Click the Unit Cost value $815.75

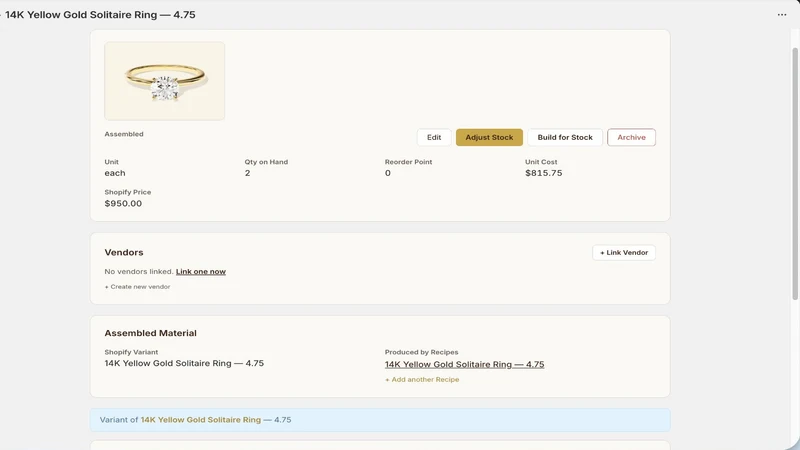click(543, 173)
